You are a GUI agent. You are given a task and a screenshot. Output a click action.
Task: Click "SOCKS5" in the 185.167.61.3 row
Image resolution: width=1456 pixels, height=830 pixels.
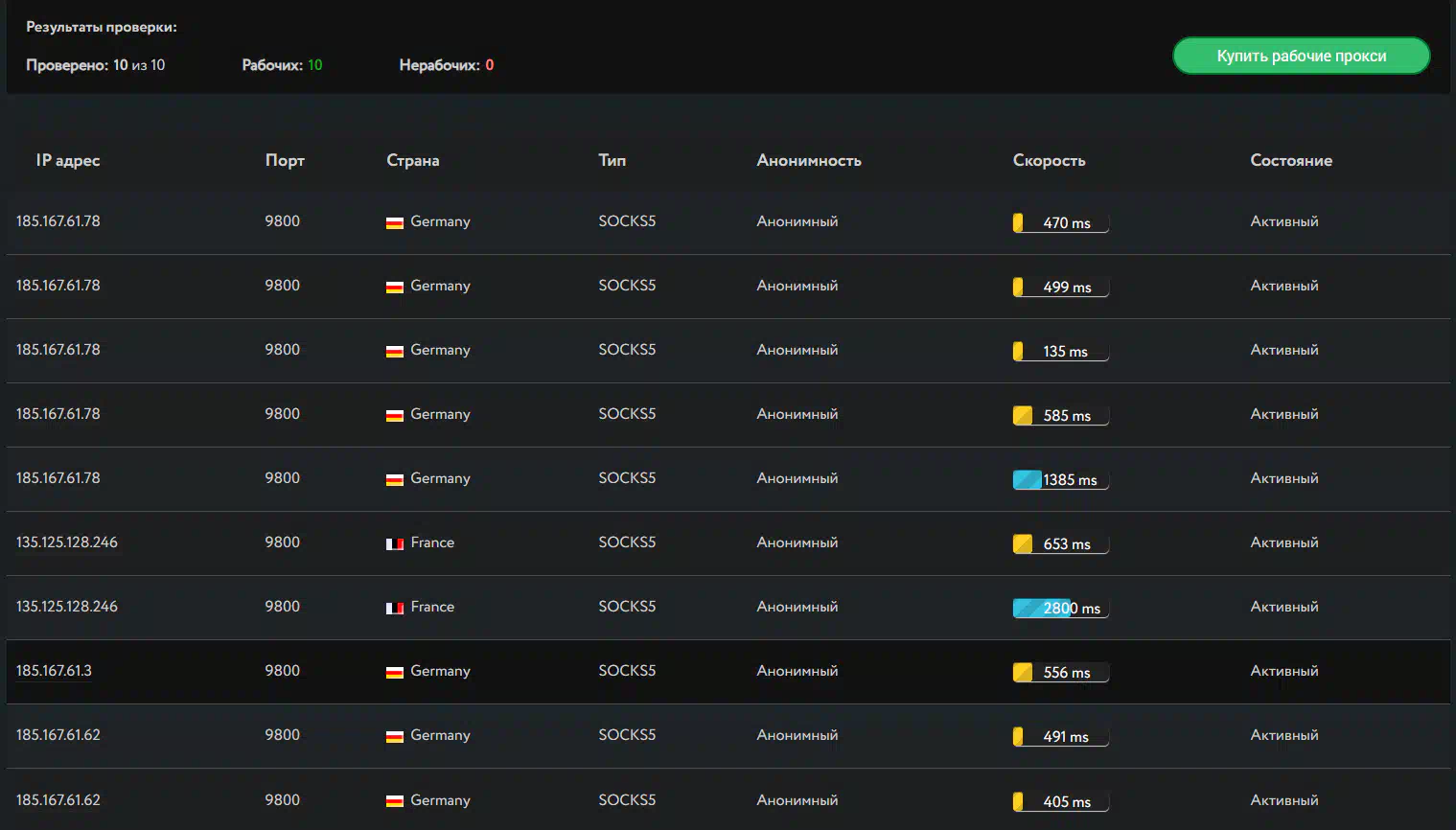(x=627, y=670)
